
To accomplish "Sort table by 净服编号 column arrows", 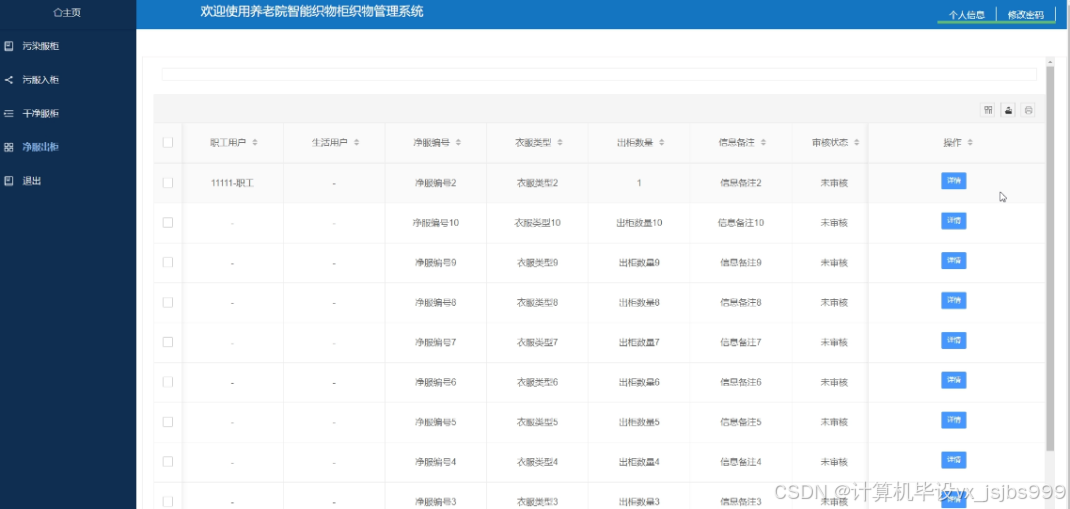I will click(458, 143).
